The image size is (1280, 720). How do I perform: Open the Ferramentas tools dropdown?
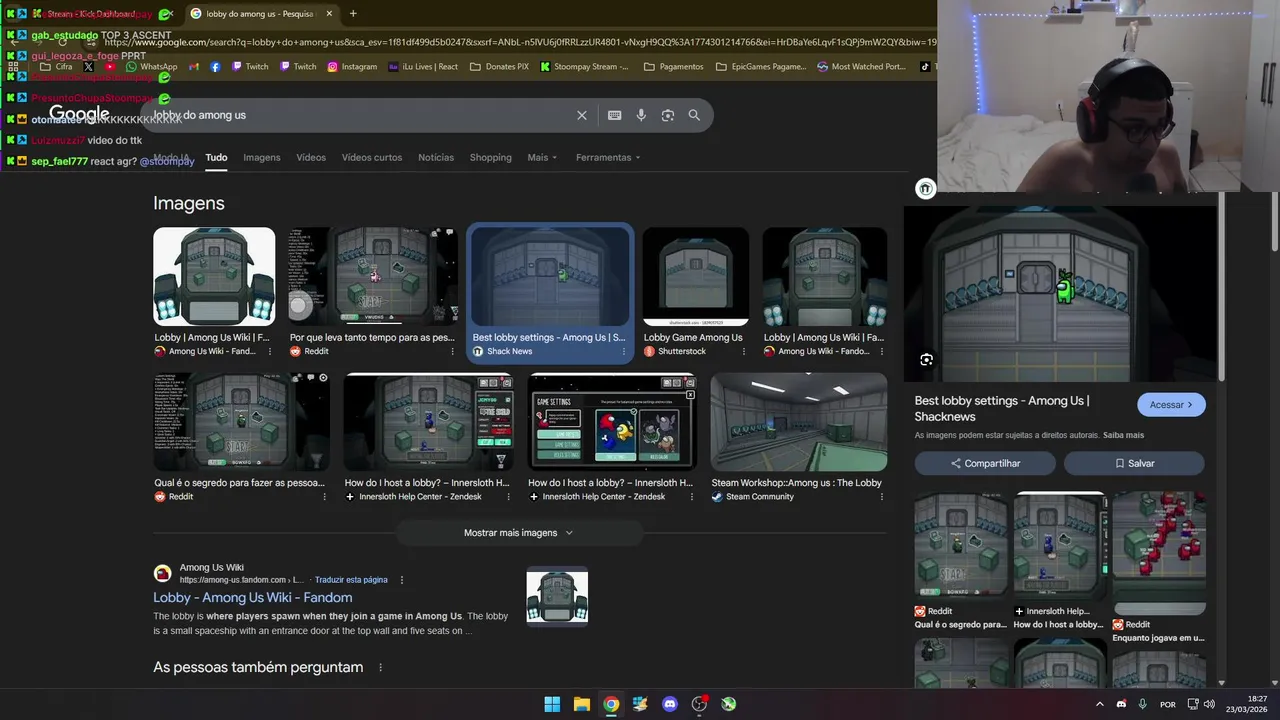pos(607,158)
